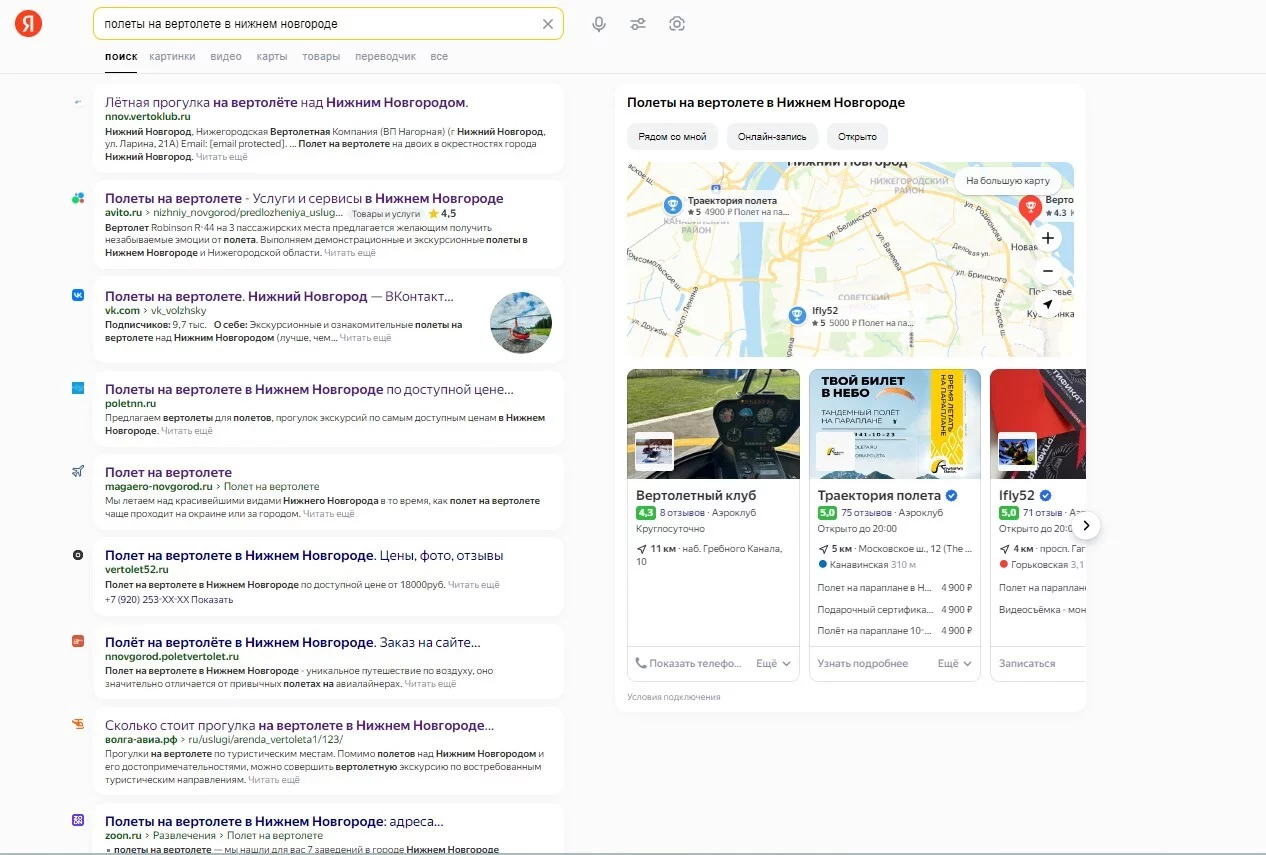Expand "Ещё" dropdown on Вертолетный клуб card
Screen dimensions: 1266x855
[x=773, y=663]
